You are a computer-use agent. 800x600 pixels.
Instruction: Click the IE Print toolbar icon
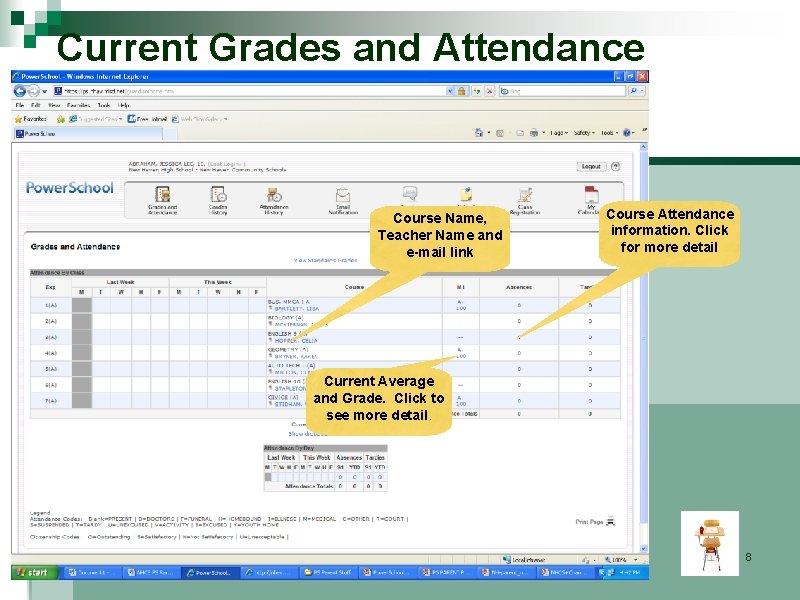point(534,133)
